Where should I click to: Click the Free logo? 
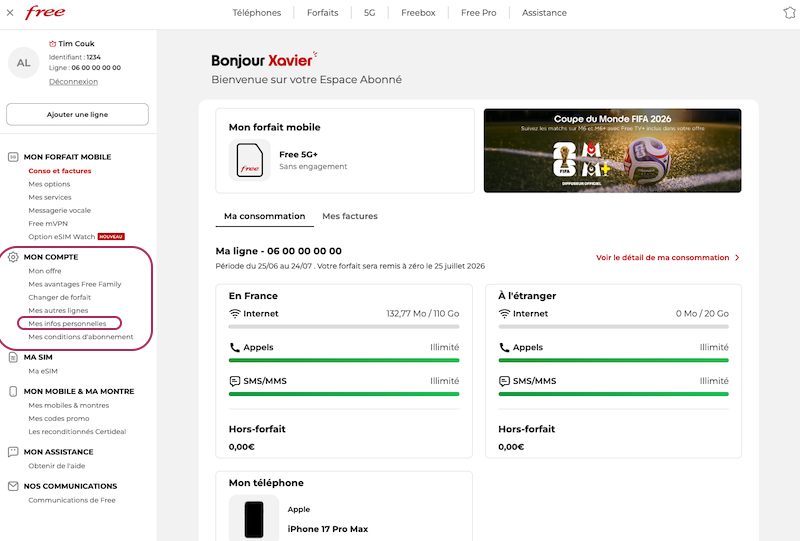pos(45,12)
